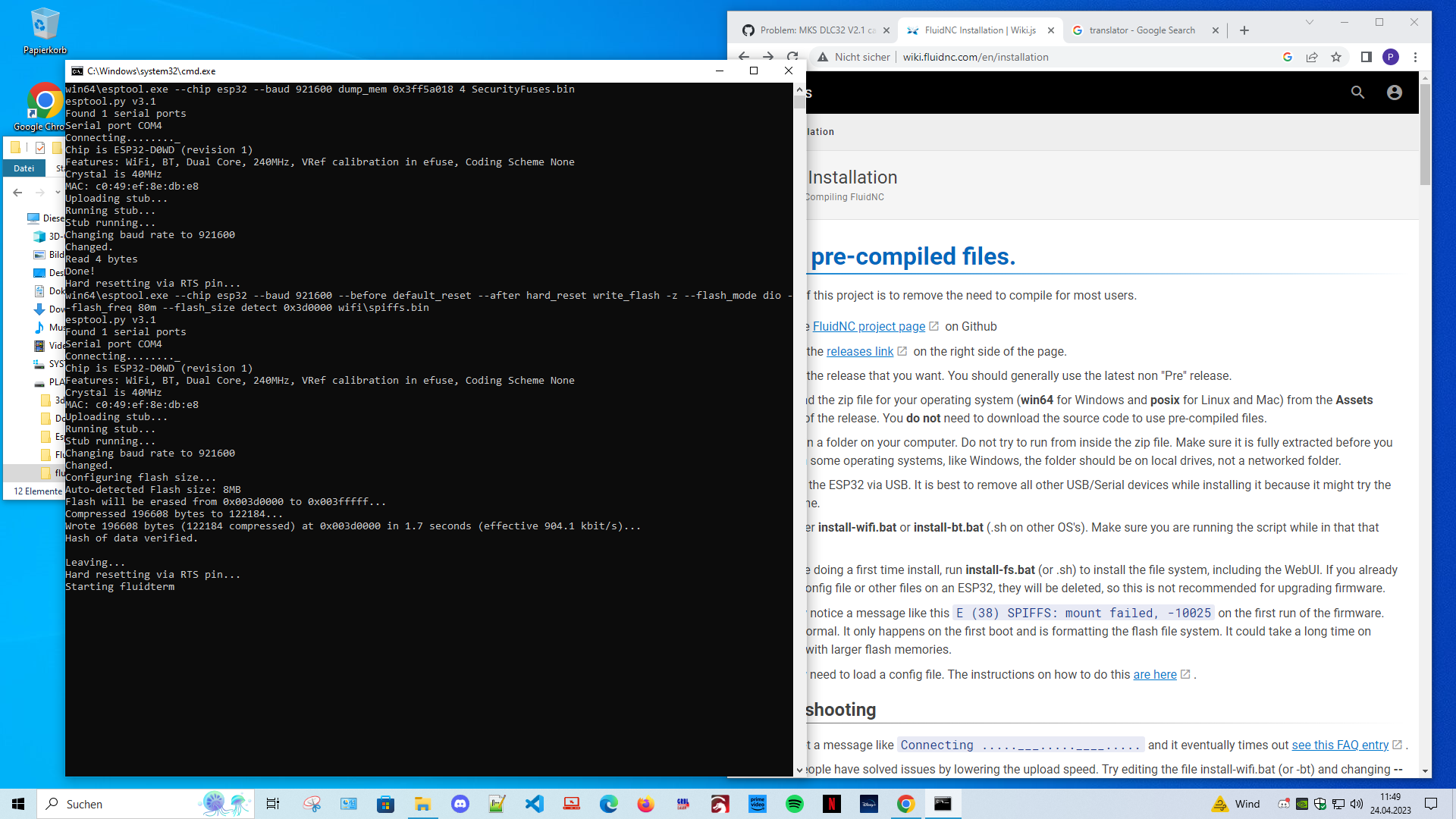
Task: Open Microsoft Edge from the taskbar
Action: point(609,803)
